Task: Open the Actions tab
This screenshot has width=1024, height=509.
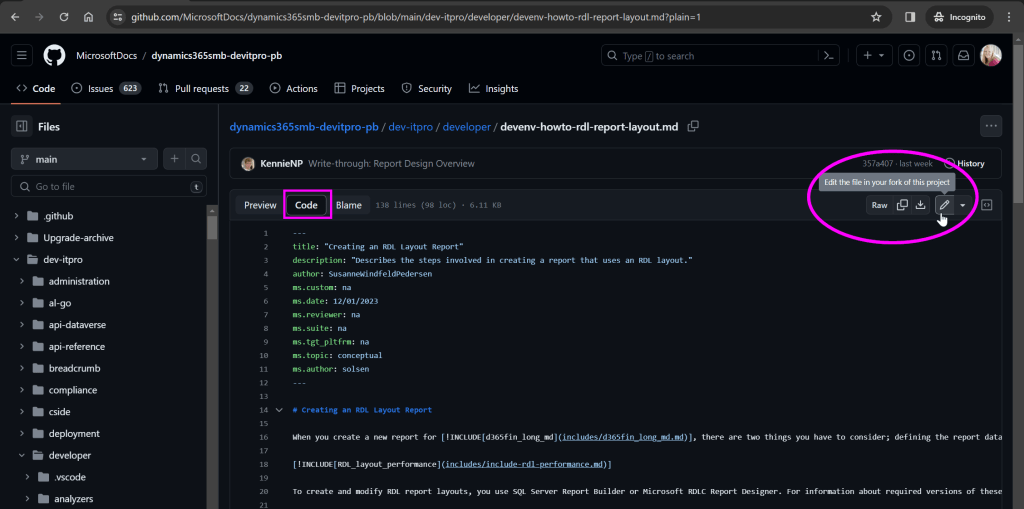Action: tap(294, 88)
